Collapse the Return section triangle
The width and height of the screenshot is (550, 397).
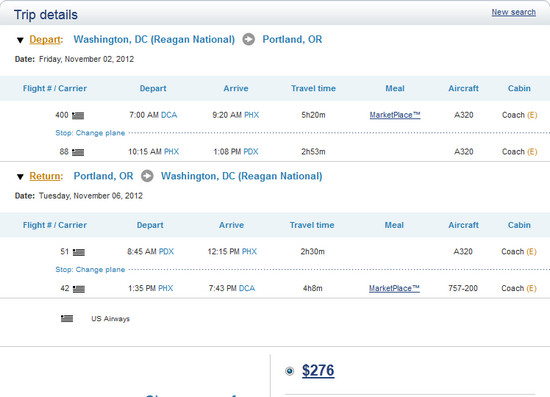click(x=20, y=177)
